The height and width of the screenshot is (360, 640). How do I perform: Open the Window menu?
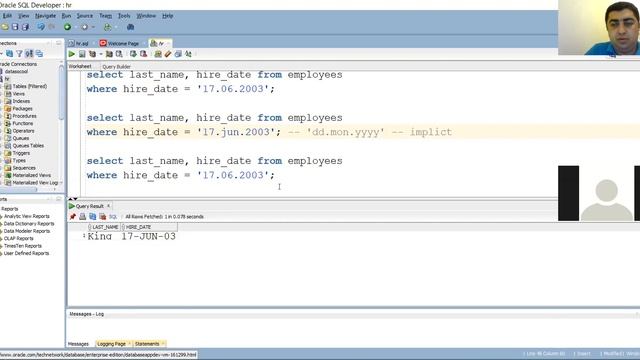point(146,16)
